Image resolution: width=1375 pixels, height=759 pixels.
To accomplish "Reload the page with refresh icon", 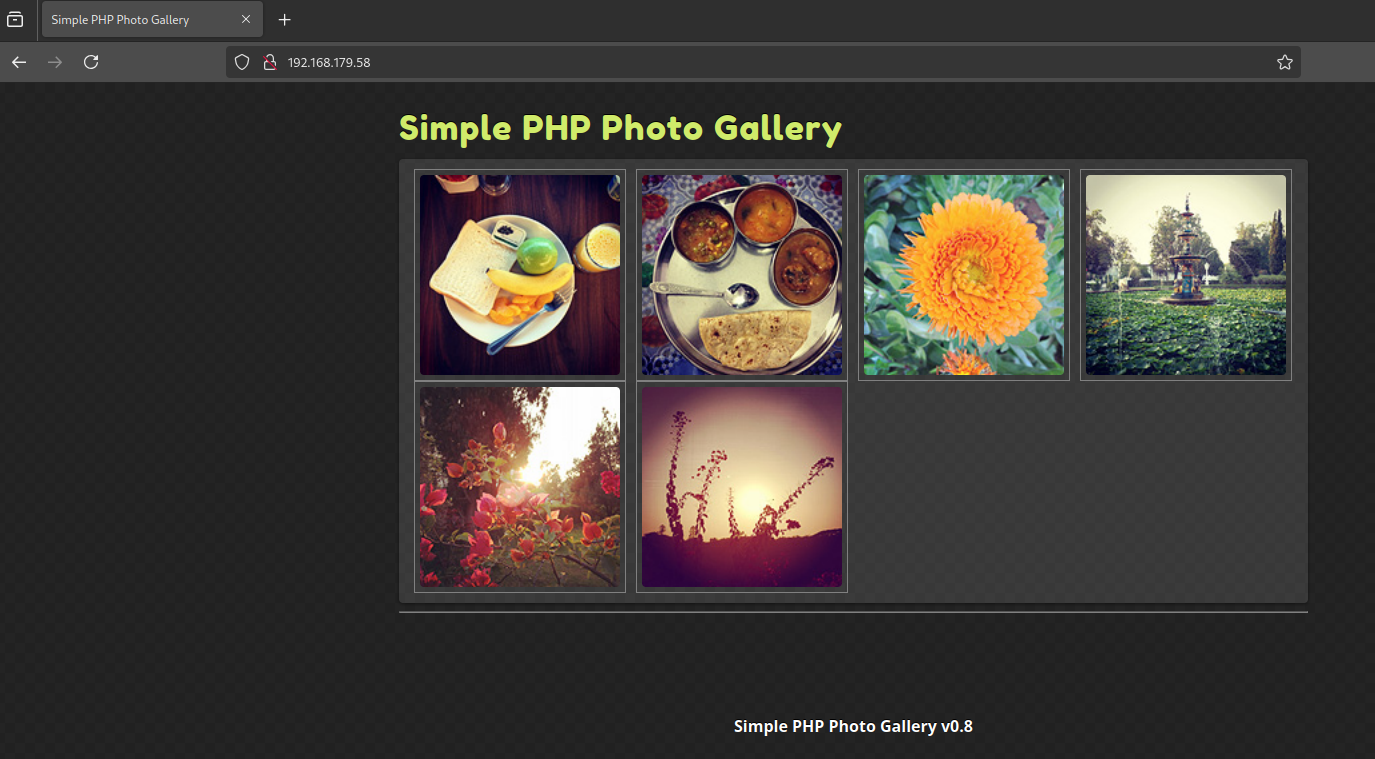I will (x=91, y=62).
